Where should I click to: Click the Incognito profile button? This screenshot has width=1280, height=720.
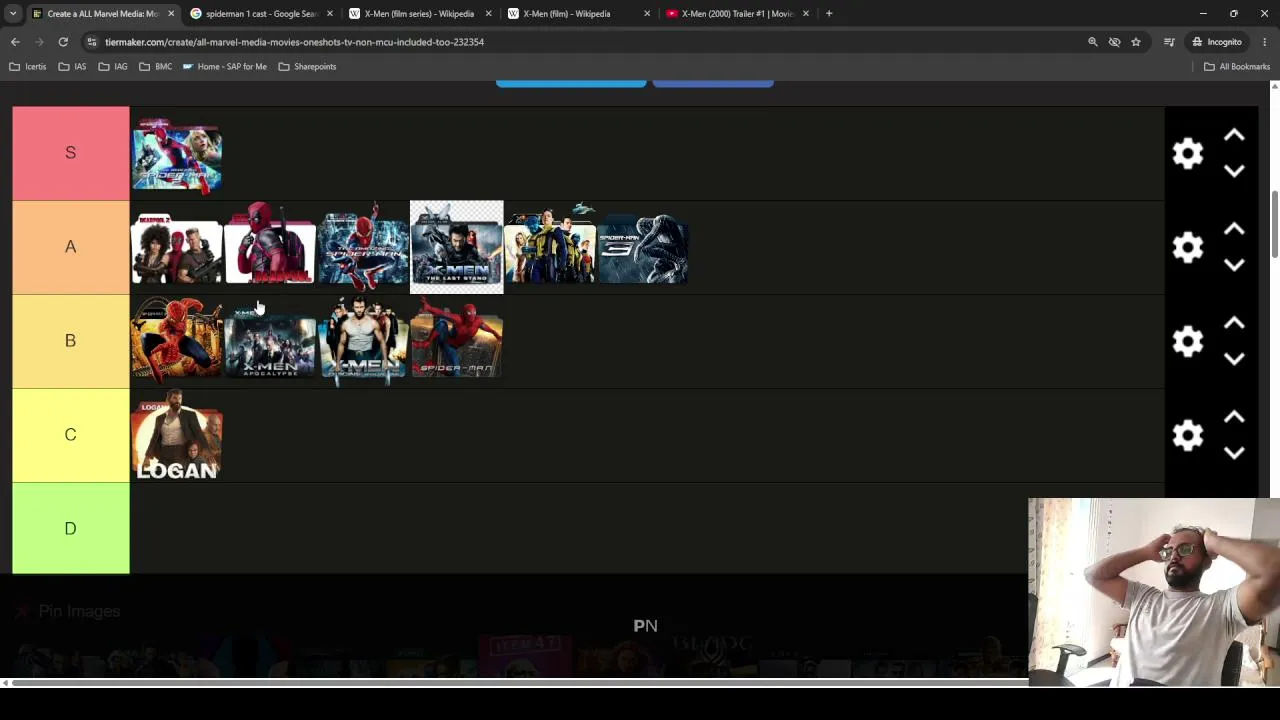click(1216, 42)
